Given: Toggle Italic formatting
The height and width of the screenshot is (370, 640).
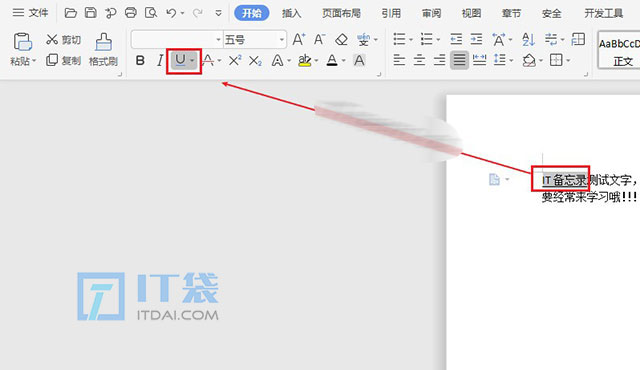Looking at the screenshot, I should (160, 61).
